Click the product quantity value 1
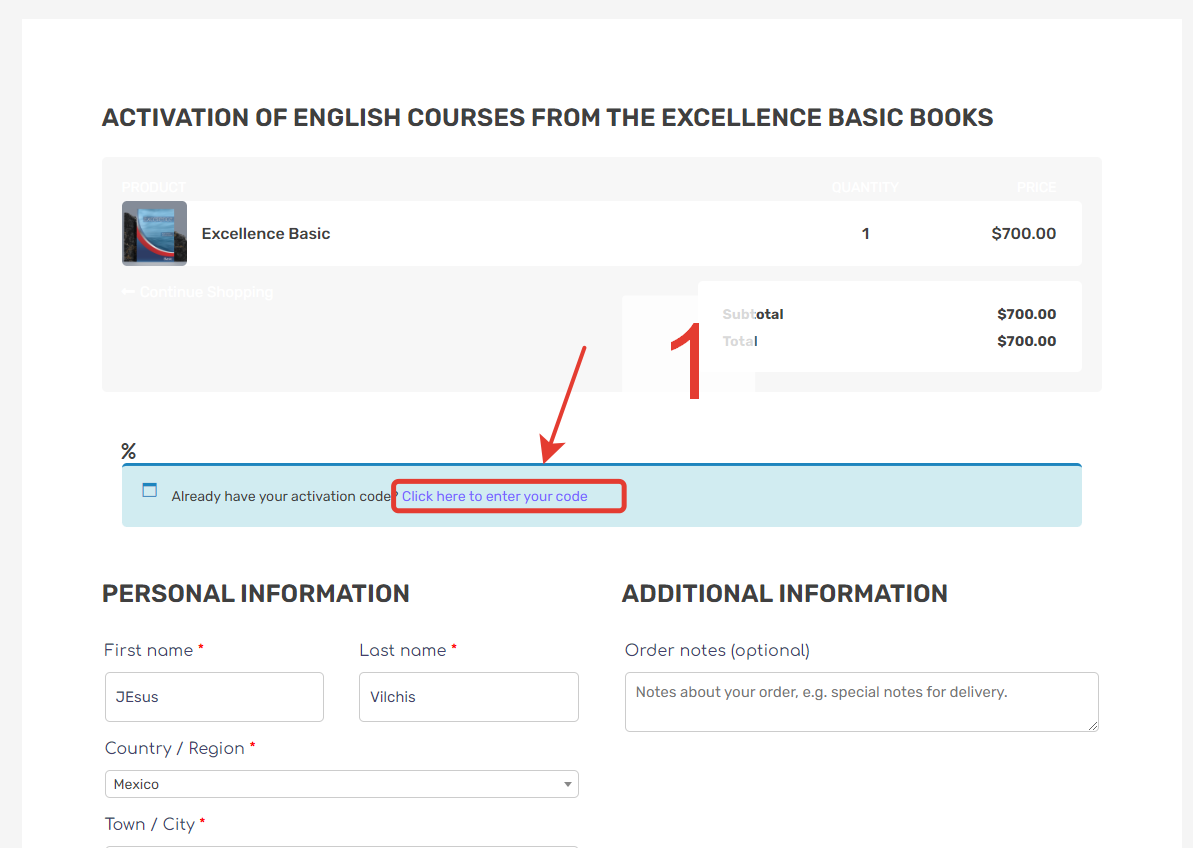The height and width of the screenshot is (848, 1193). [x=865, y=234]
